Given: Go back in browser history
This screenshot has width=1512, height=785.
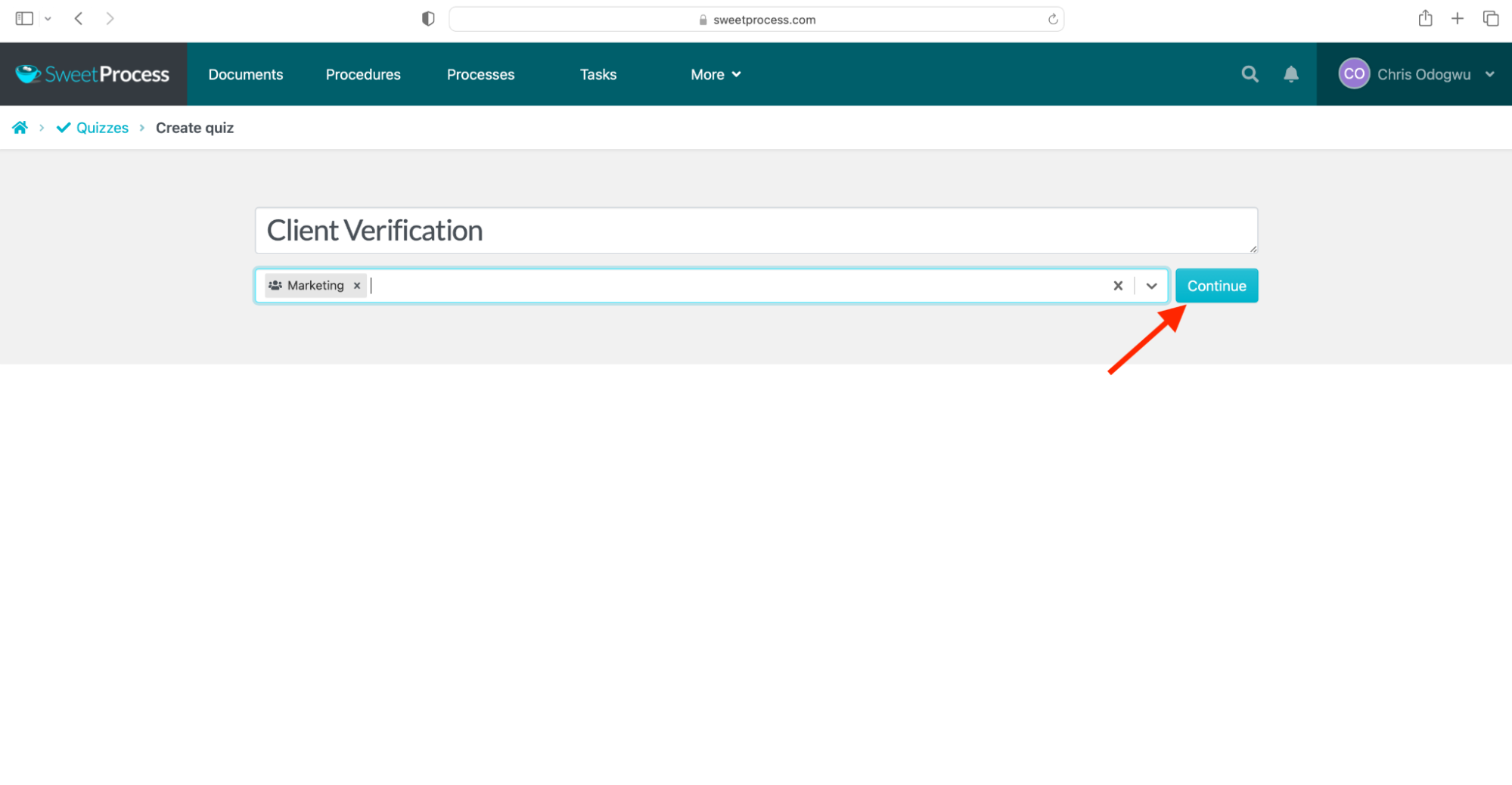Looking at the screenshot, I should click(x=79, y=19).
